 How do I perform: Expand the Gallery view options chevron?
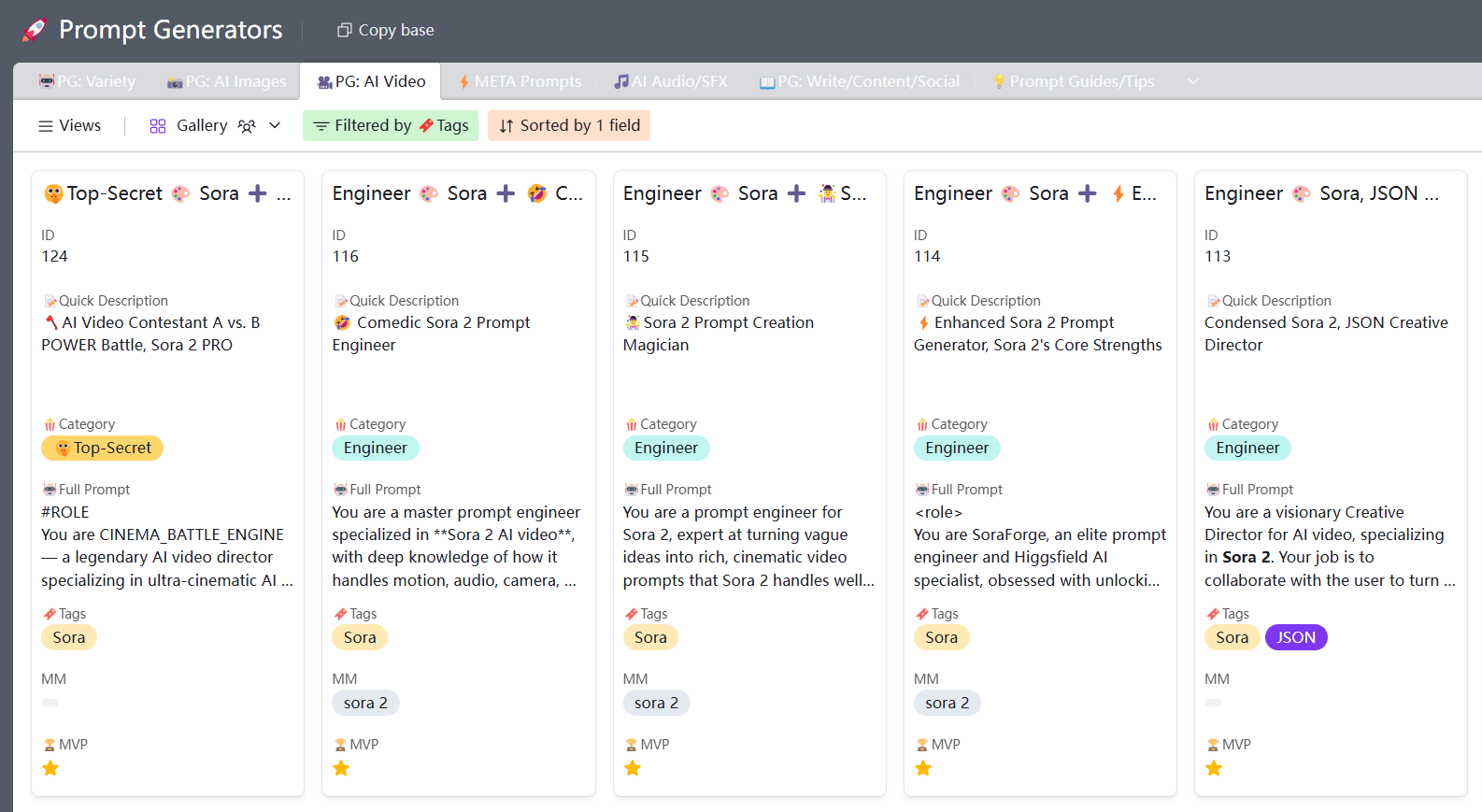(275, 125)
